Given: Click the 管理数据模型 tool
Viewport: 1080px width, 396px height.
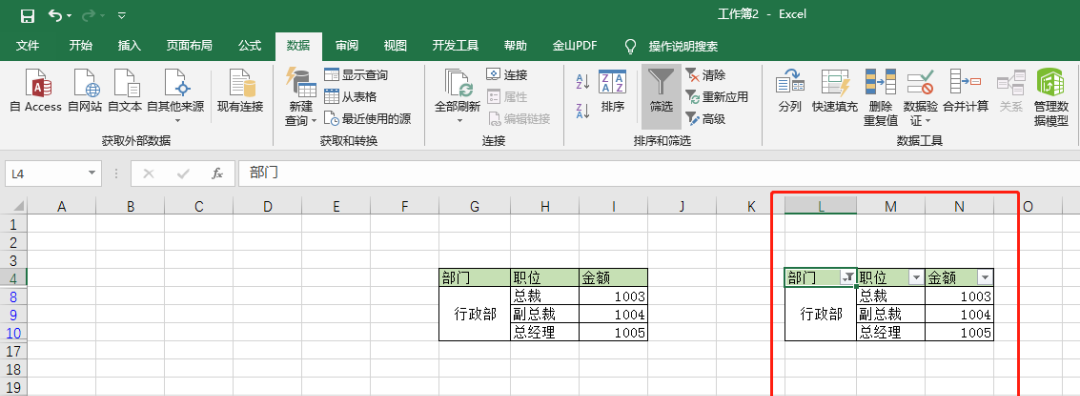Looking at the screenshot, I should tap(1050, 96).
